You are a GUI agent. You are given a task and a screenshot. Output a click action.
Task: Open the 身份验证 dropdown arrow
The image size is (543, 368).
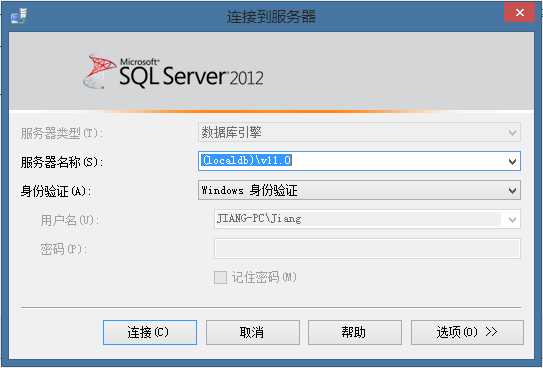pos(512,190)
